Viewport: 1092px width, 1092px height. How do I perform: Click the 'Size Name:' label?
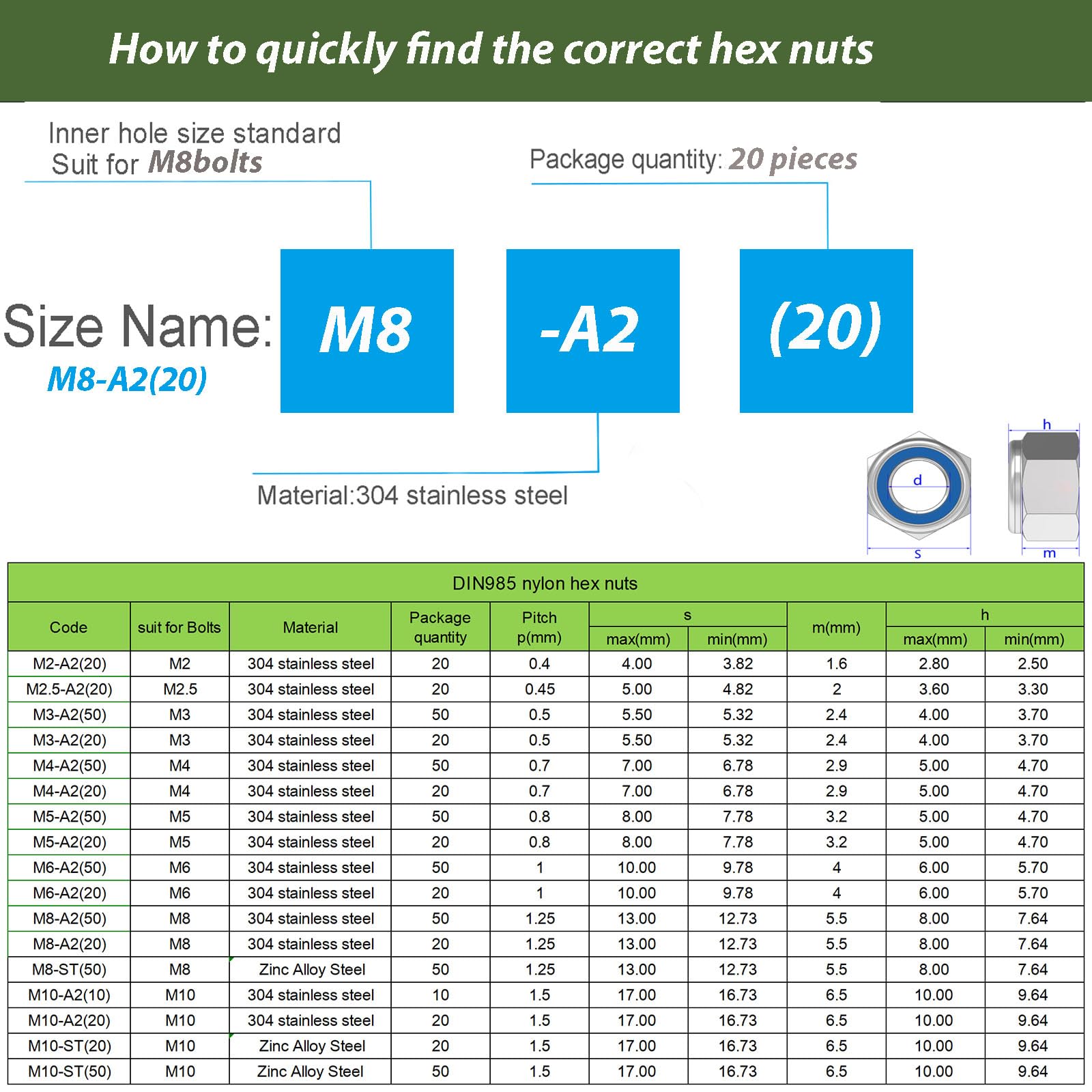pyautogui.click(x=138, y=326)
